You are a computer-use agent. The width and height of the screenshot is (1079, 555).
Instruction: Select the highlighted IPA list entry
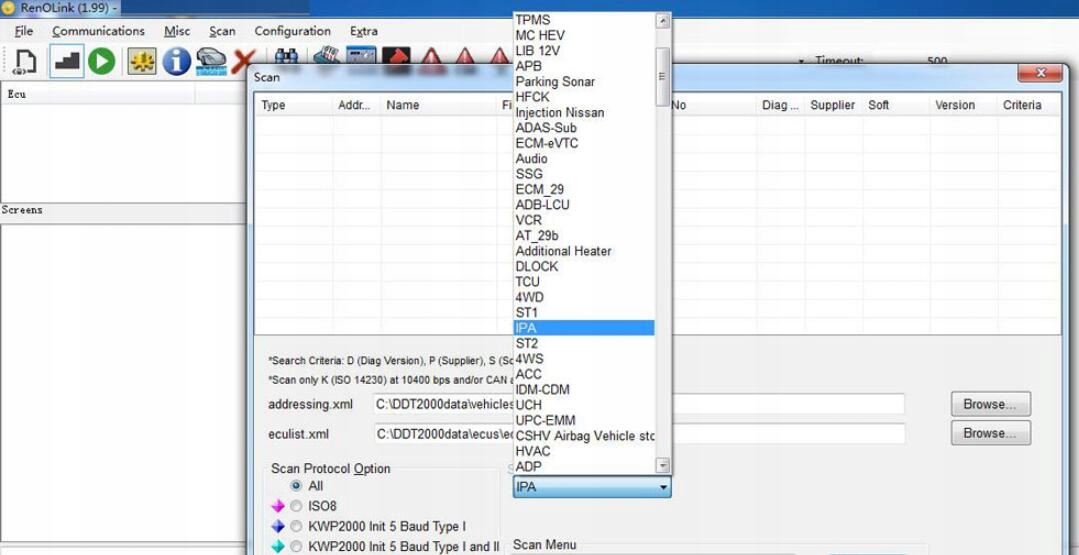584,328
